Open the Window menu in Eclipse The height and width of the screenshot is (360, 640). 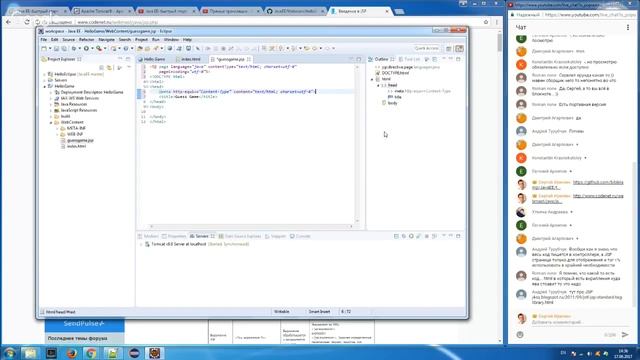[x=171, y=40]
